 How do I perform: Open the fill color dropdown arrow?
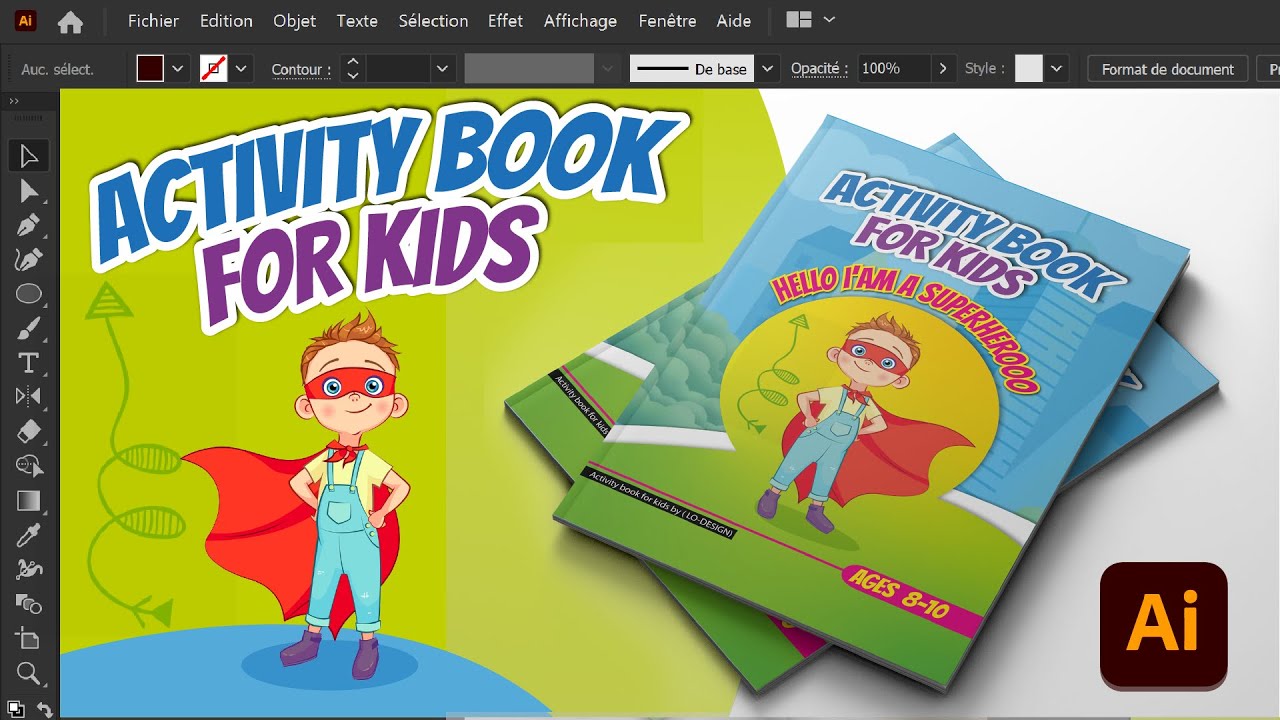[x=178, y=69]
